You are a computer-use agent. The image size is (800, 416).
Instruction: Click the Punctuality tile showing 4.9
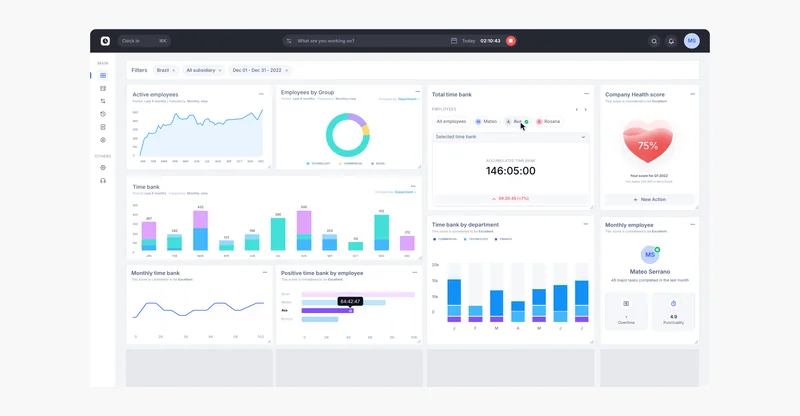(673, 311)
